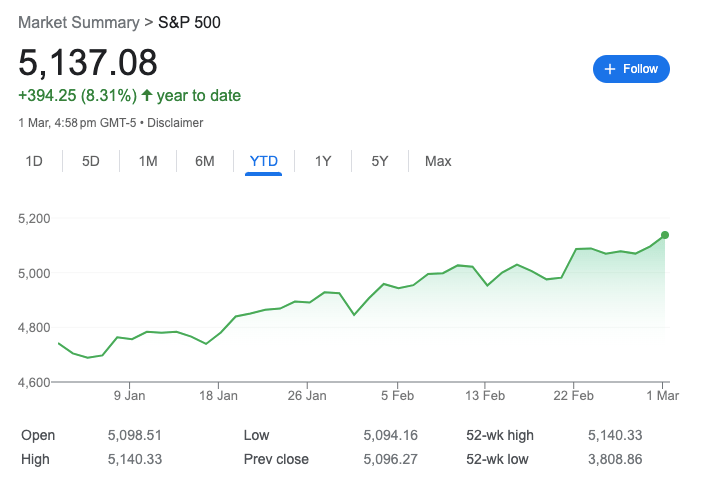Screen dimensions: 705x479
Task: Click the Follow button
Action: tap(631, 69)
